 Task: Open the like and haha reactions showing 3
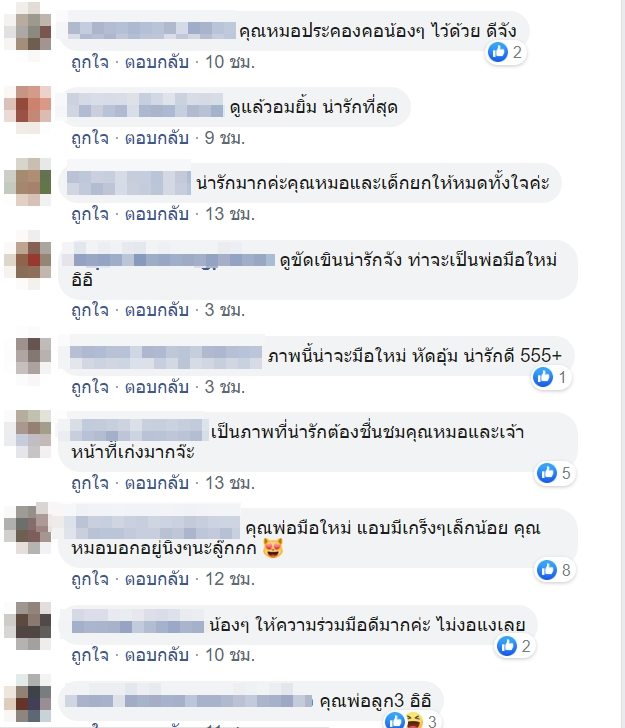[411, 721]
